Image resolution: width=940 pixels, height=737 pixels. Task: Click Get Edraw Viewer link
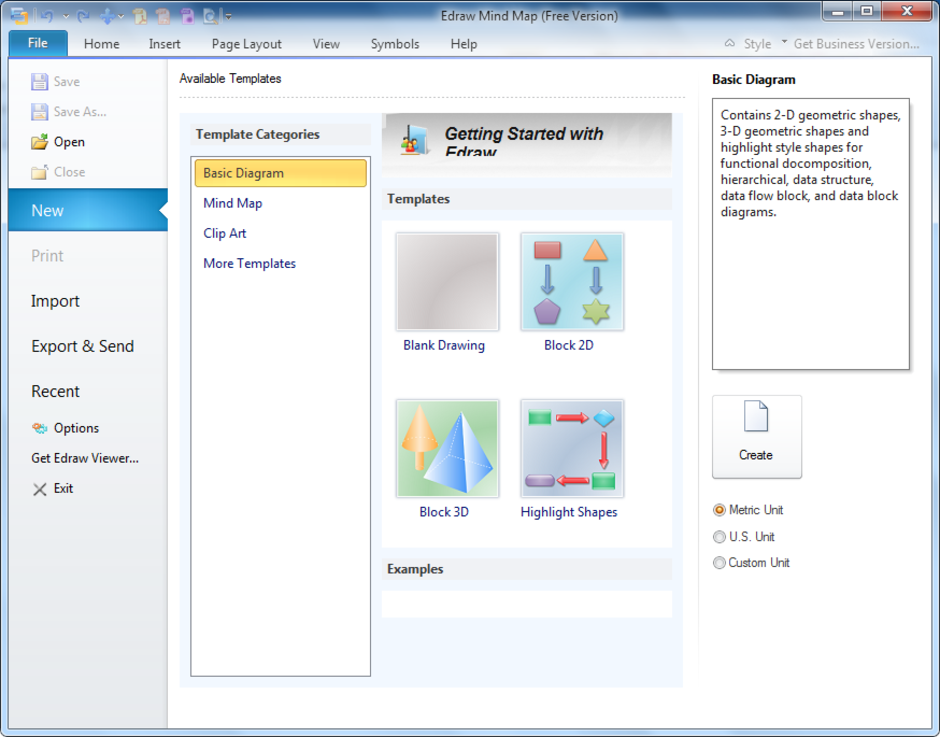(x=85, y=458)
